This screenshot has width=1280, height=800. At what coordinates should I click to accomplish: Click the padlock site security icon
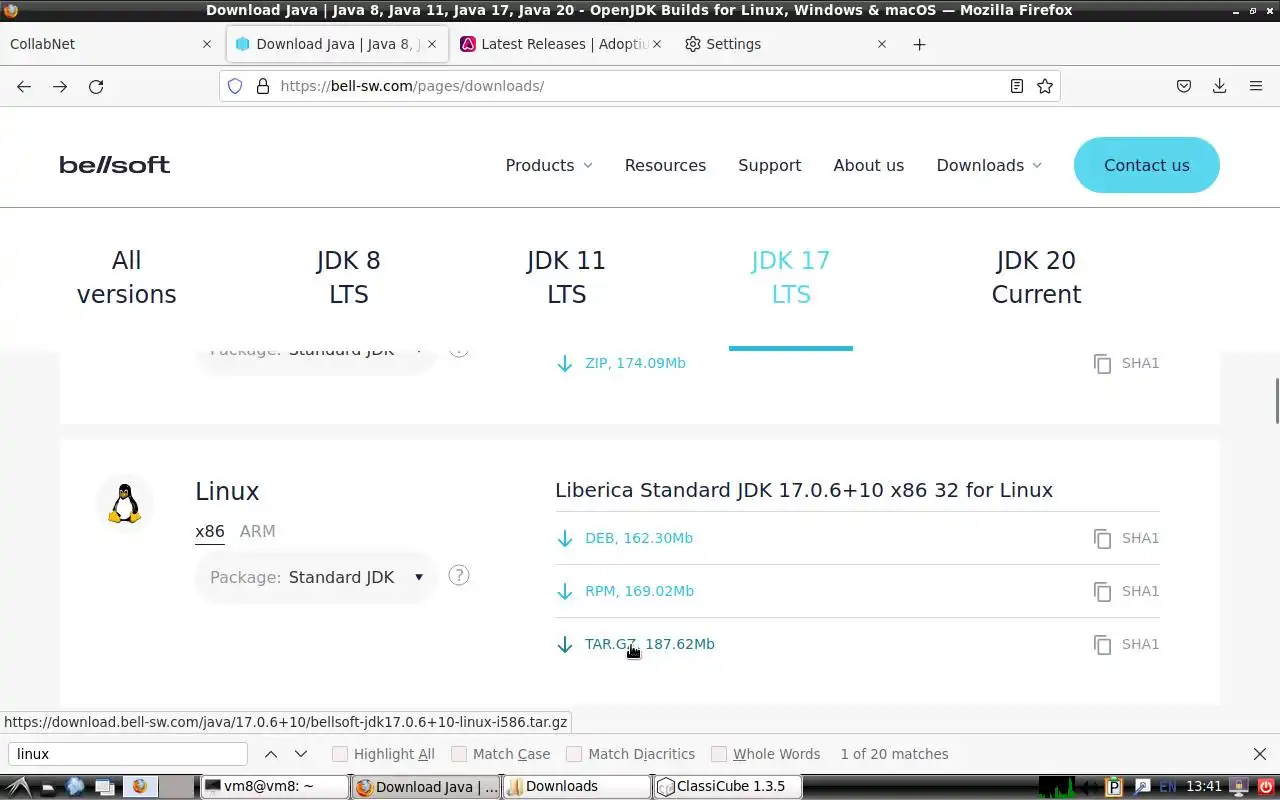coord(263,86)
